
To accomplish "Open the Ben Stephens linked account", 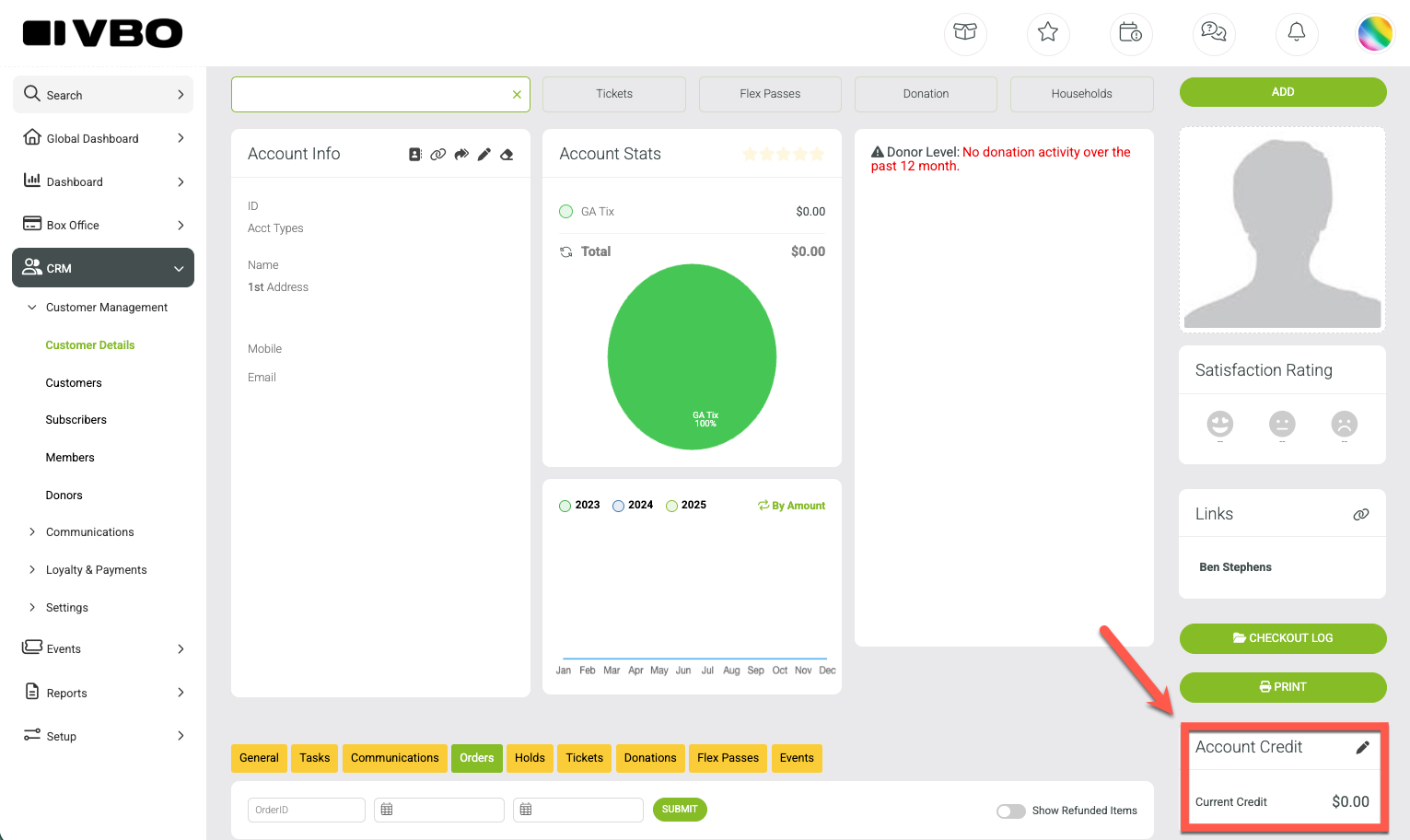I will click(1236, 567).
